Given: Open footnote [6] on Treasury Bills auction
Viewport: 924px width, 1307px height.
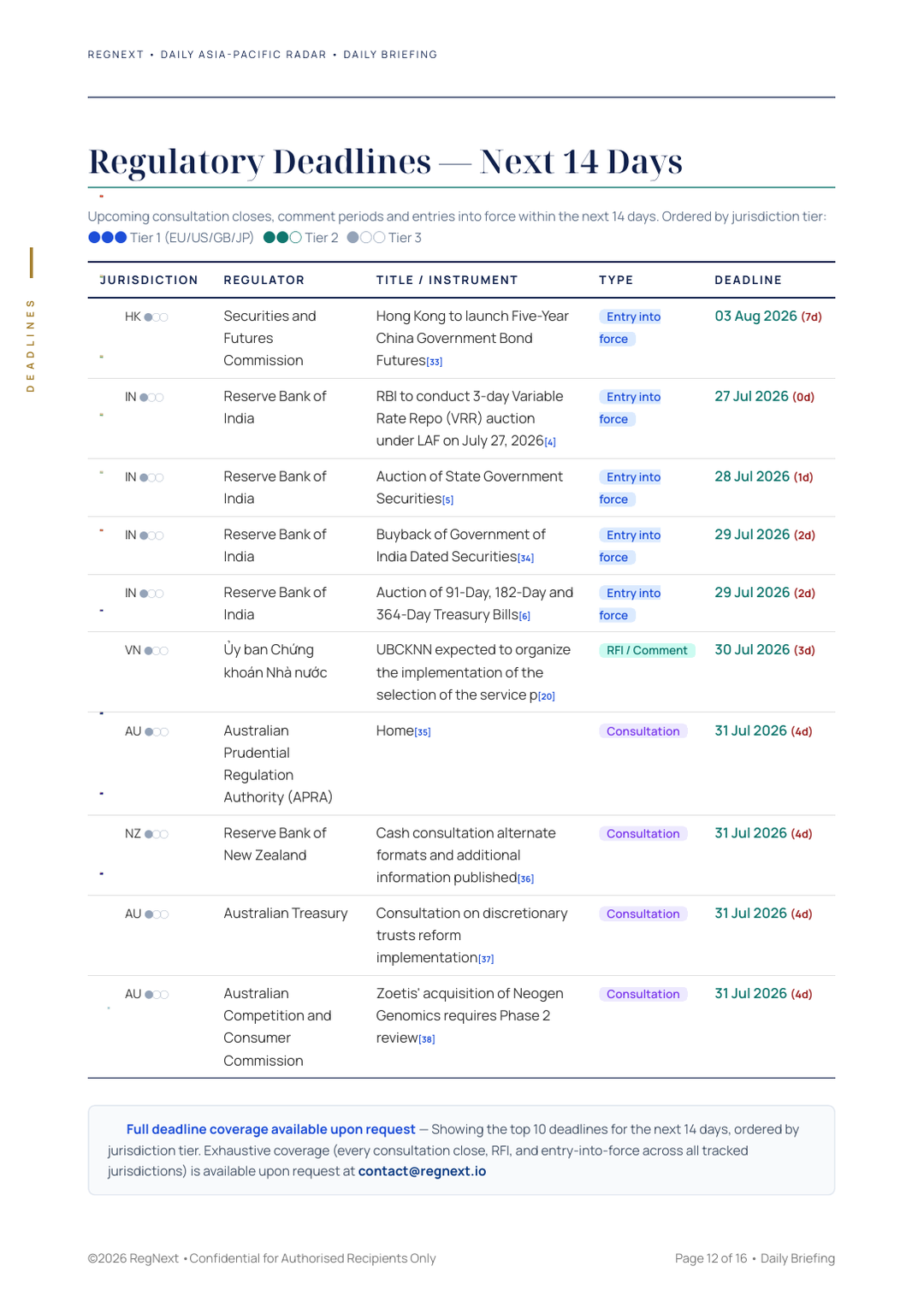Looking at the screenshot, I should tap(524, 617).
